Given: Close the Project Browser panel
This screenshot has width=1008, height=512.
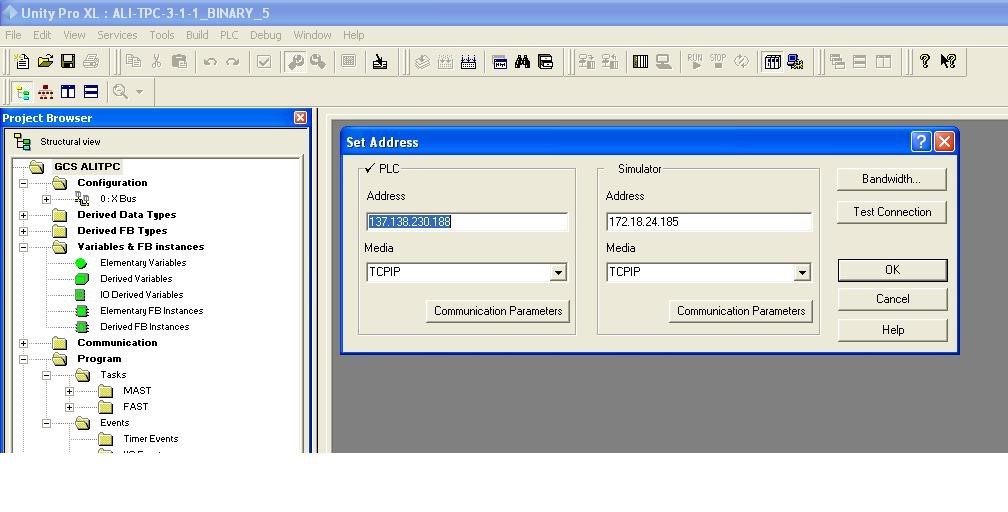Looking at the screenshot, I should pyautogui.click(x=300, y=118).
